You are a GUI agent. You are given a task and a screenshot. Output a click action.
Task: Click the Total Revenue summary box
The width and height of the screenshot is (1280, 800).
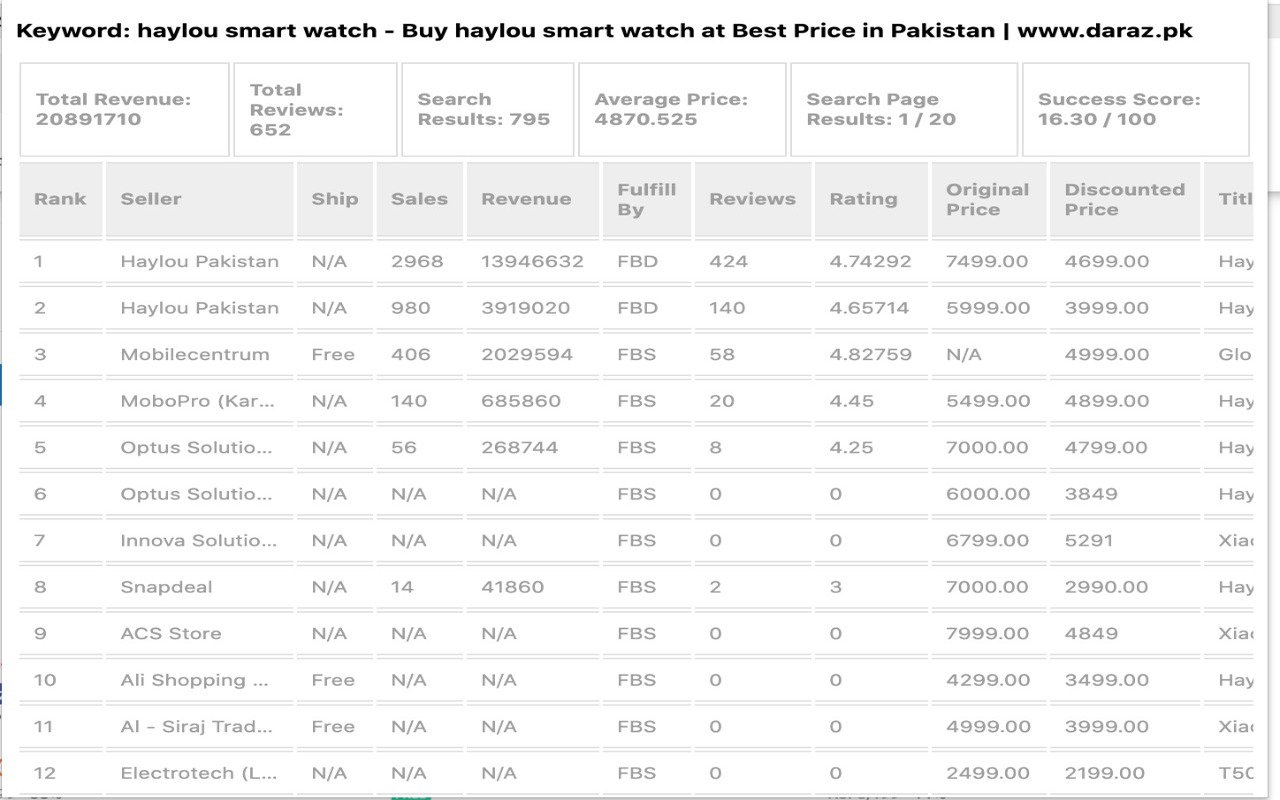[125, 109]
